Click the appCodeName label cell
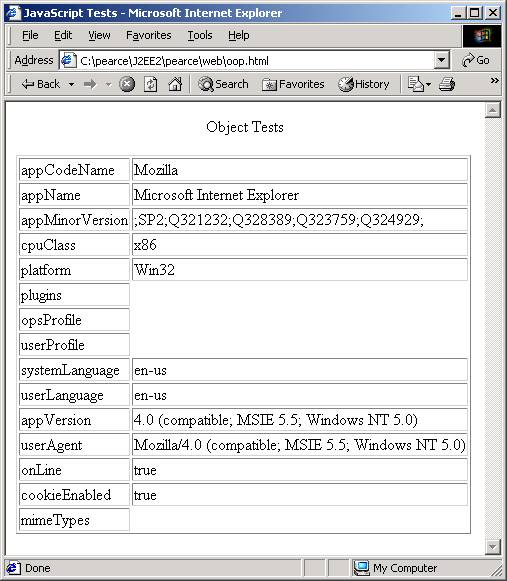Image resolution: width=507 pixels, height=581 pixels. [74, 170]
